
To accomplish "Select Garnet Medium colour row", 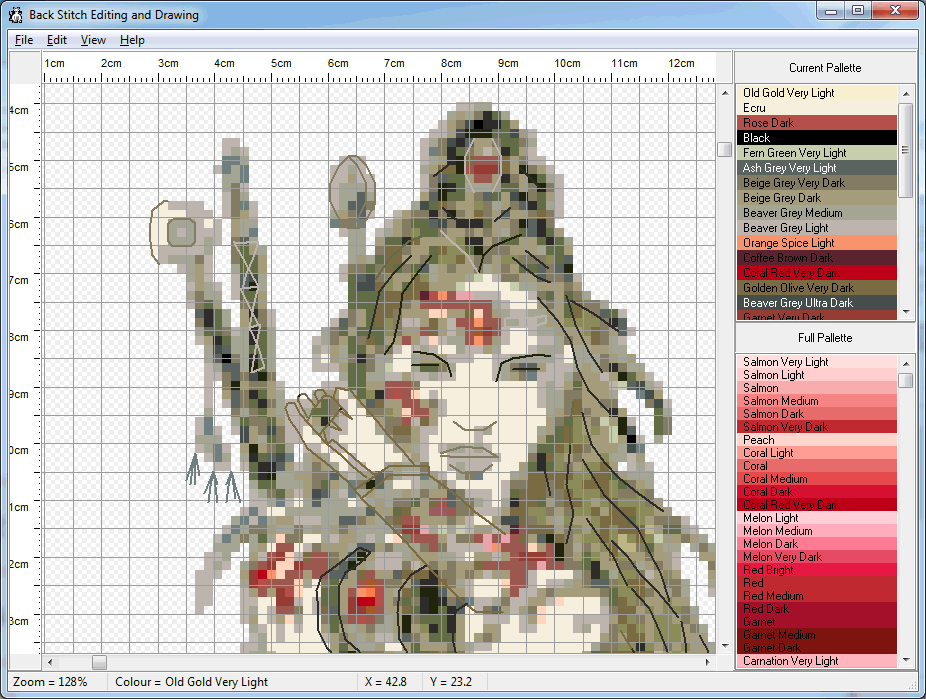I will tap(817, 635).
